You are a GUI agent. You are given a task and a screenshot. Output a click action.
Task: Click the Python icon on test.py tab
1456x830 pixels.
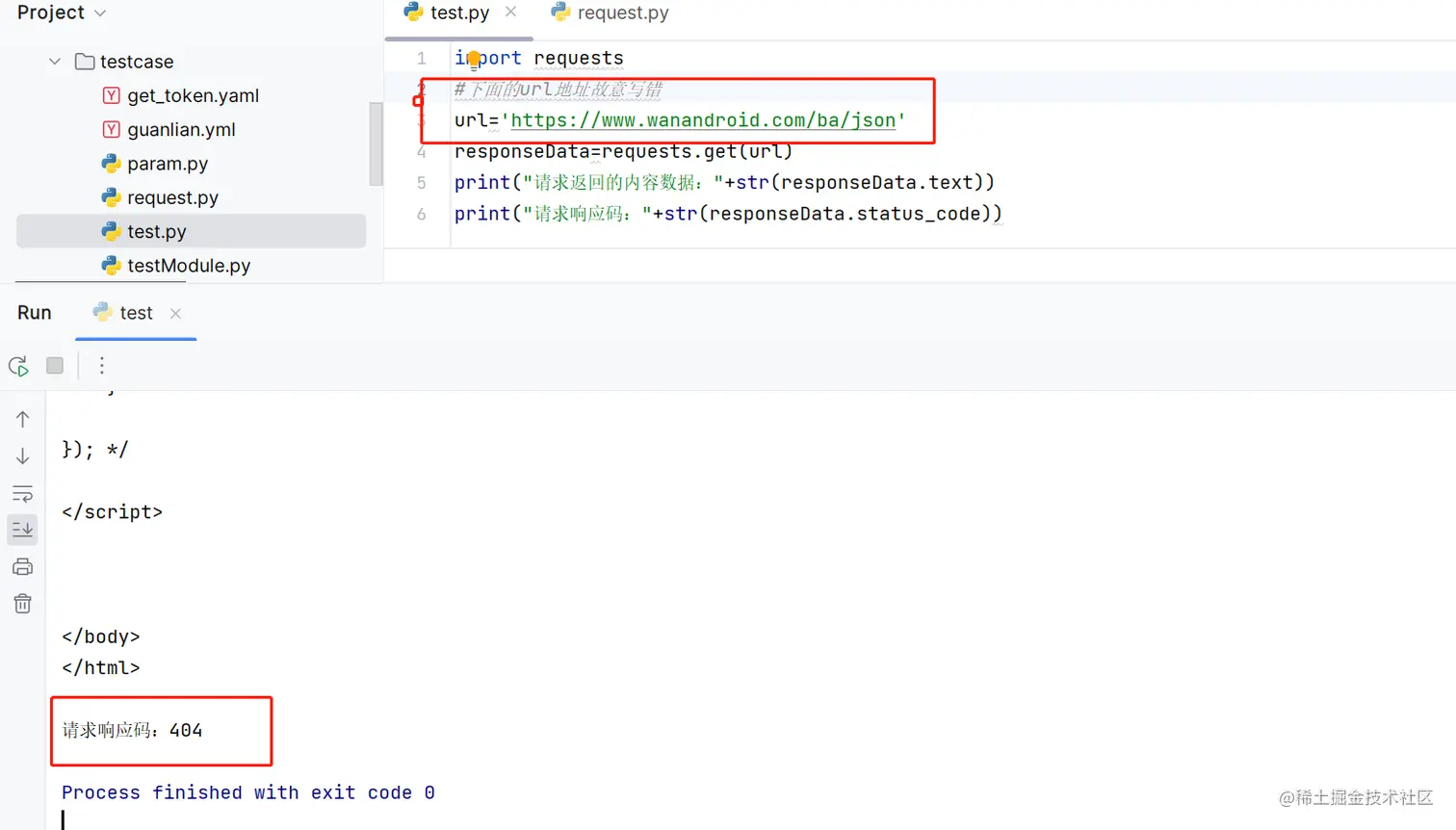coord(414,12)
